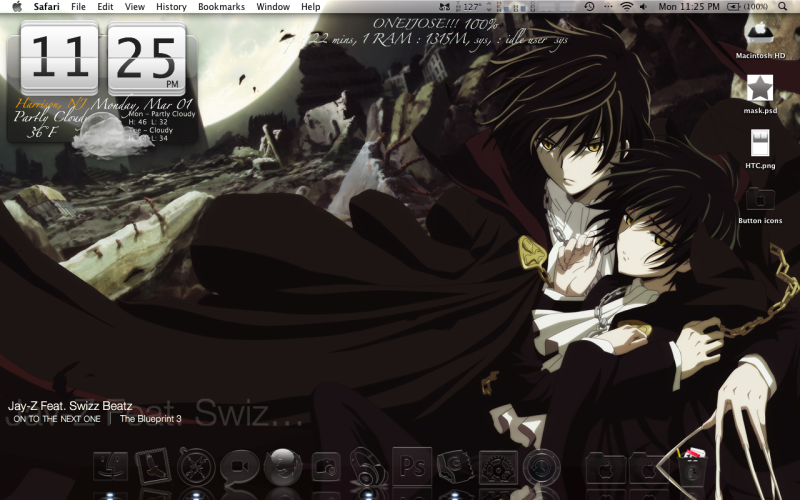
Task: Open the Help menu
Action: [x=311, y=7]
